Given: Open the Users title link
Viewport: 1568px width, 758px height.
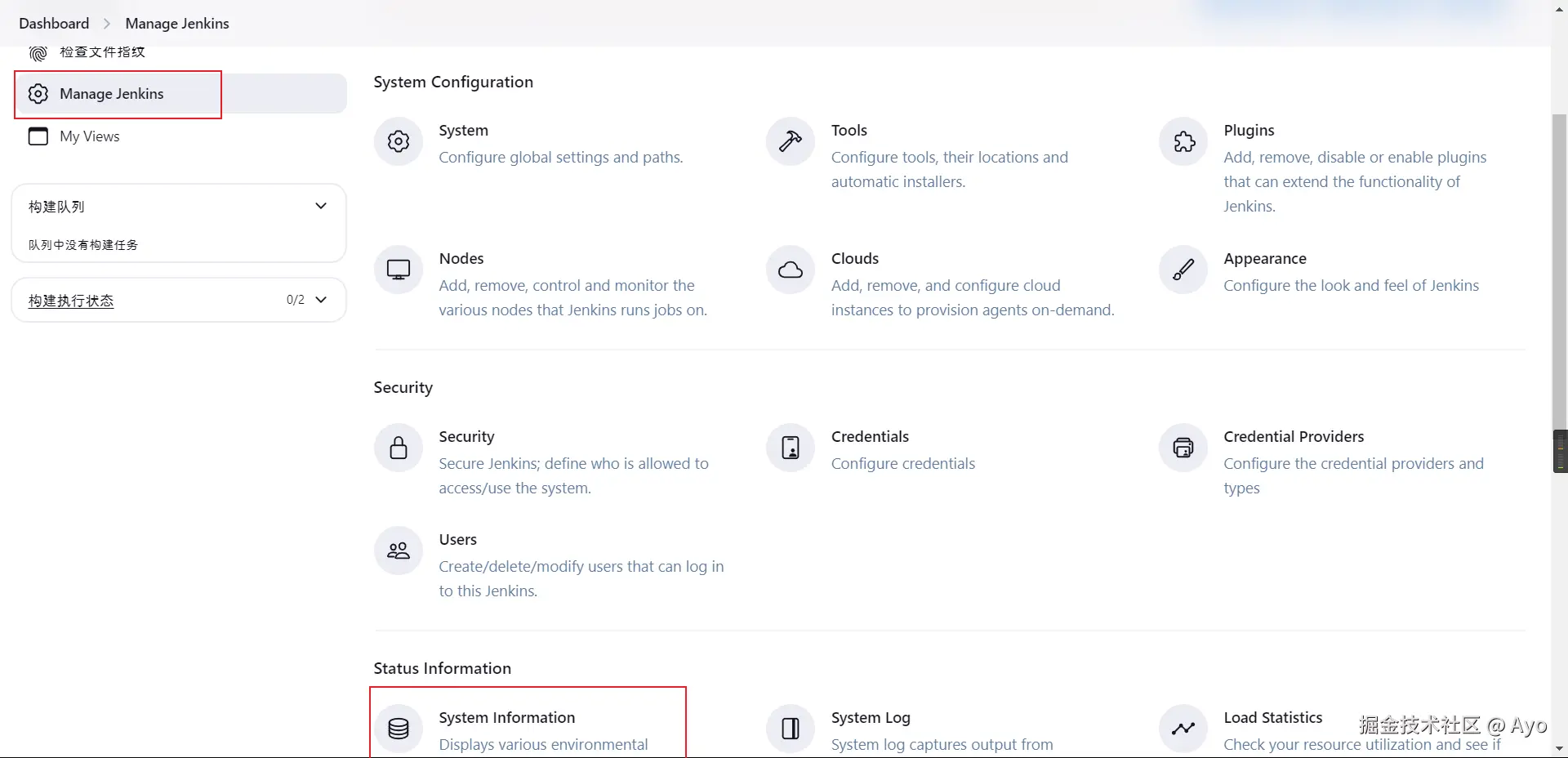Looking at the screenshot, I should [x=457, y=540].
